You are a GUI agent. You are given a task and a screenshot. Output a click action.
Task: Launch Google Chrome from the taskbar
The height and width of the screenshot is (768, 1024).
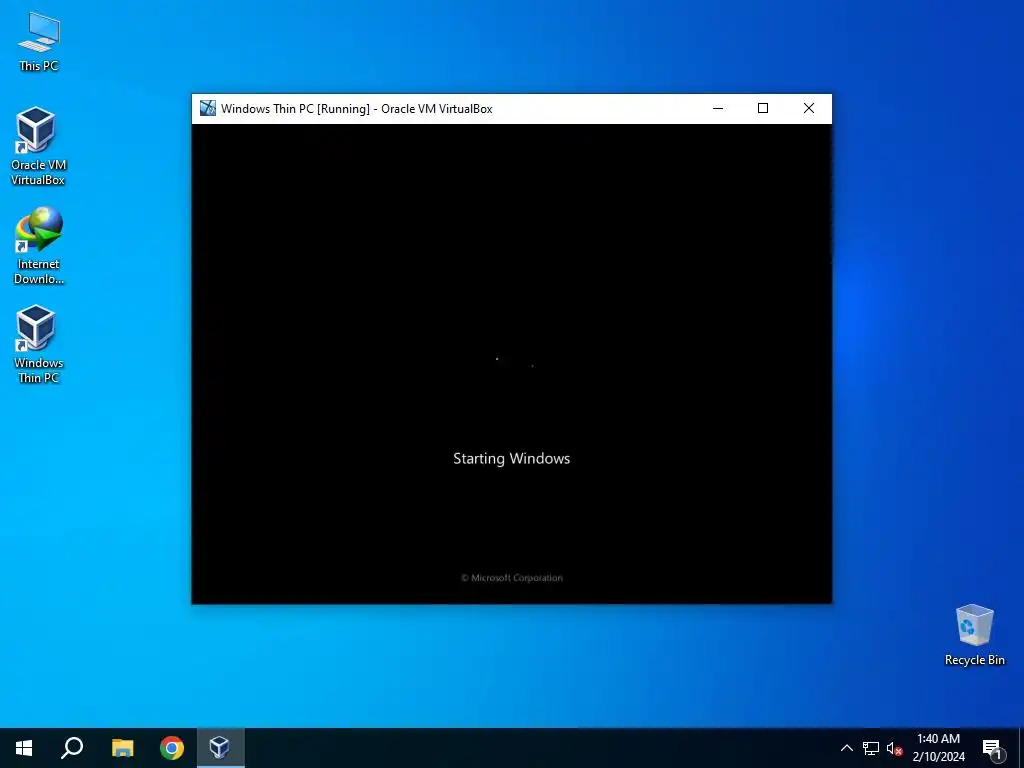click(172, 748)
